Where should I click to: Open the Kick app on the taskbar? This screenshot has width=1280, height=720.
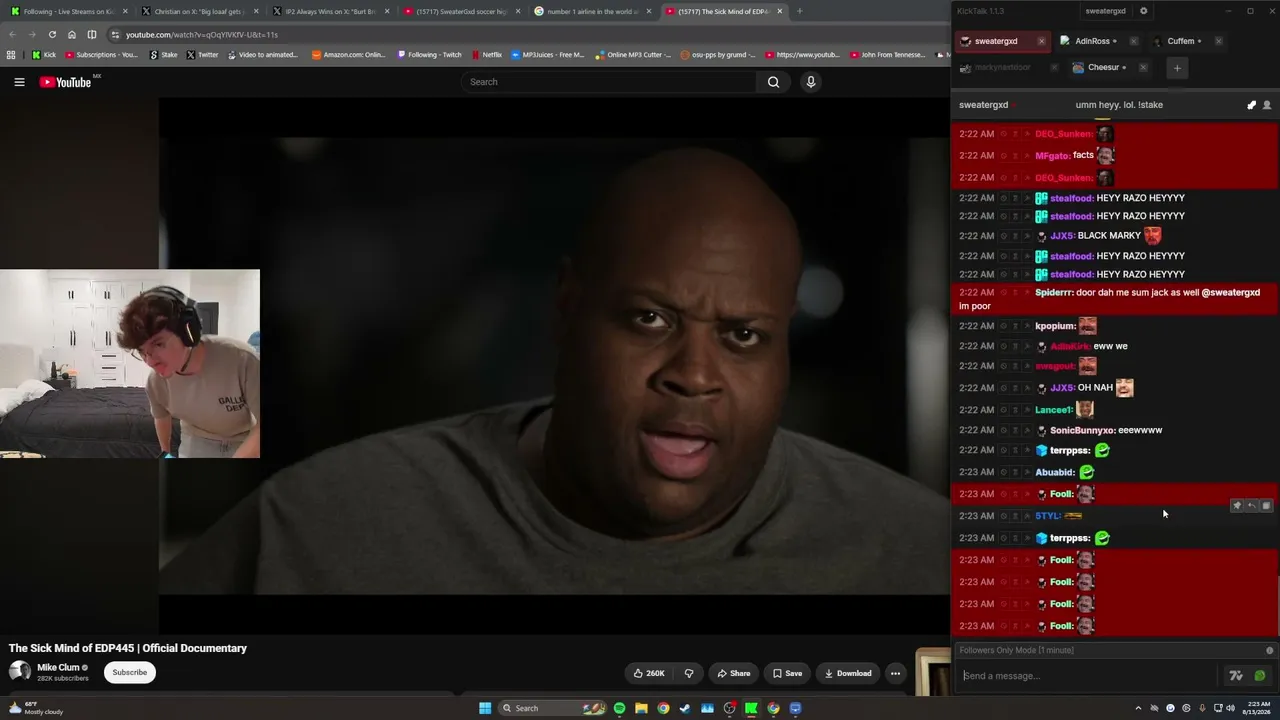pos(751,708)
